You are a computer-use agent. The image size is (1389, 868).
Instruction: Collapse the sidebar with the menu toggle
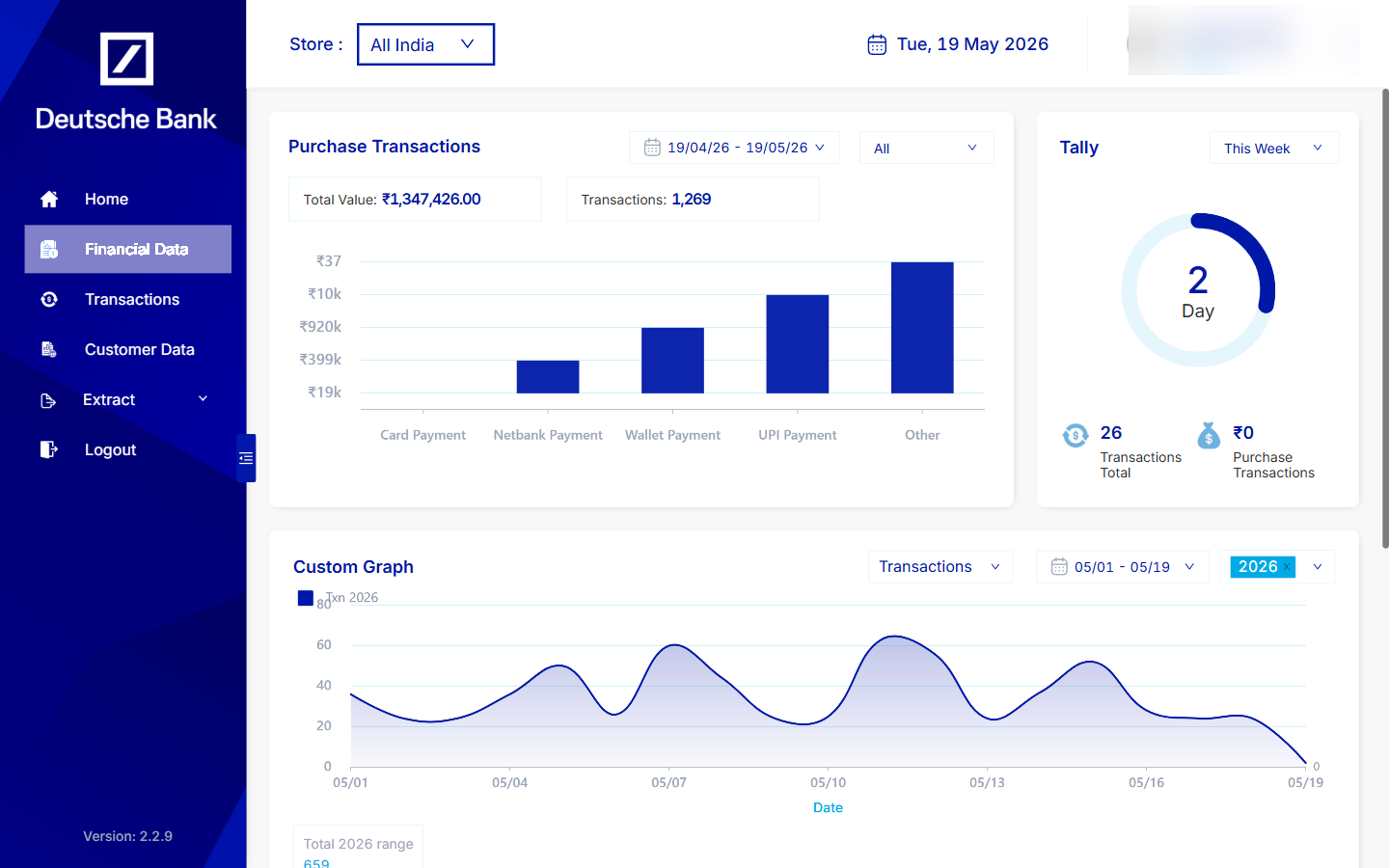[246, 458]
